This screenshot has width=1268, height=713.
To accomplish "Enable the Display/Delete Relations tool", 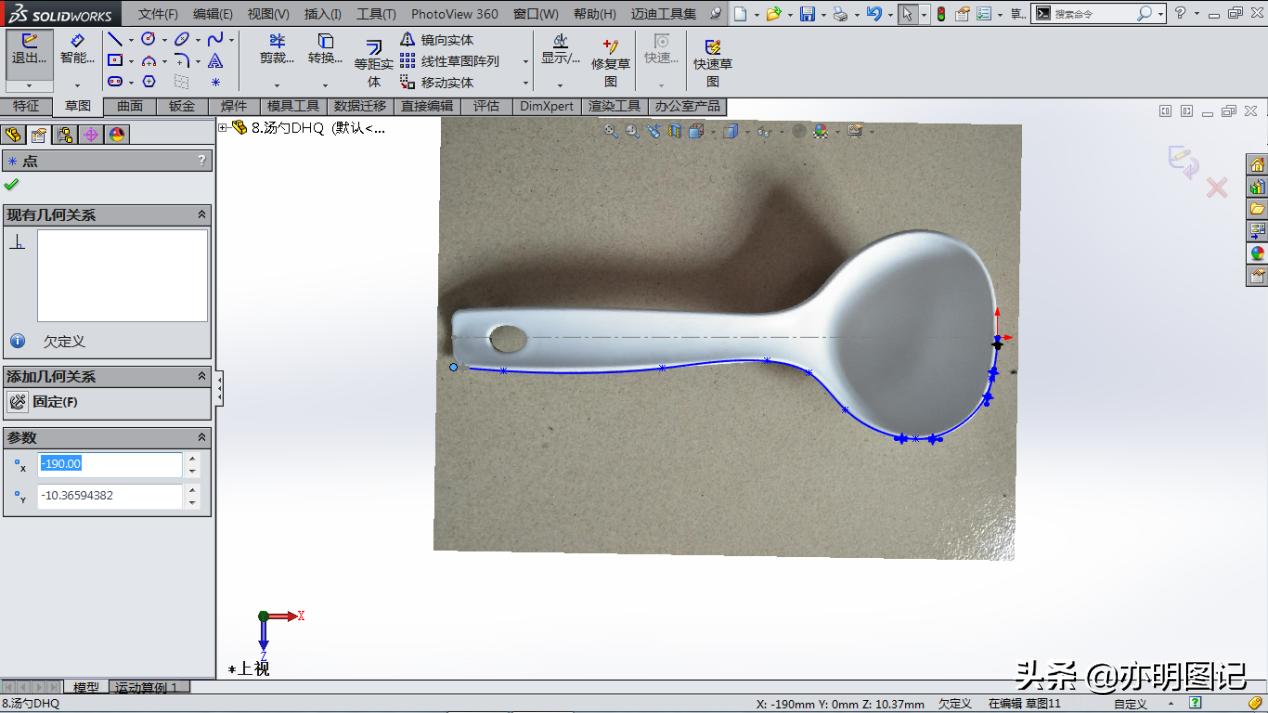I will coord(560,50).
